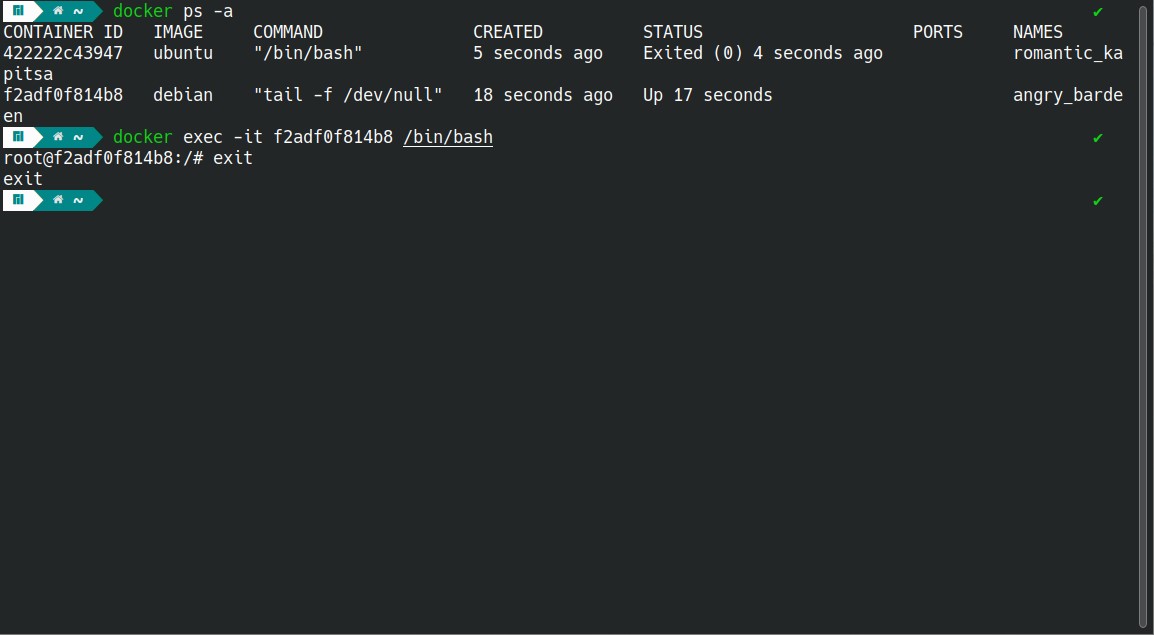Screen dimensions: 1154x635
Task: Click the "tail -f /dev/null" command text
Action: [x=348, y=95]
